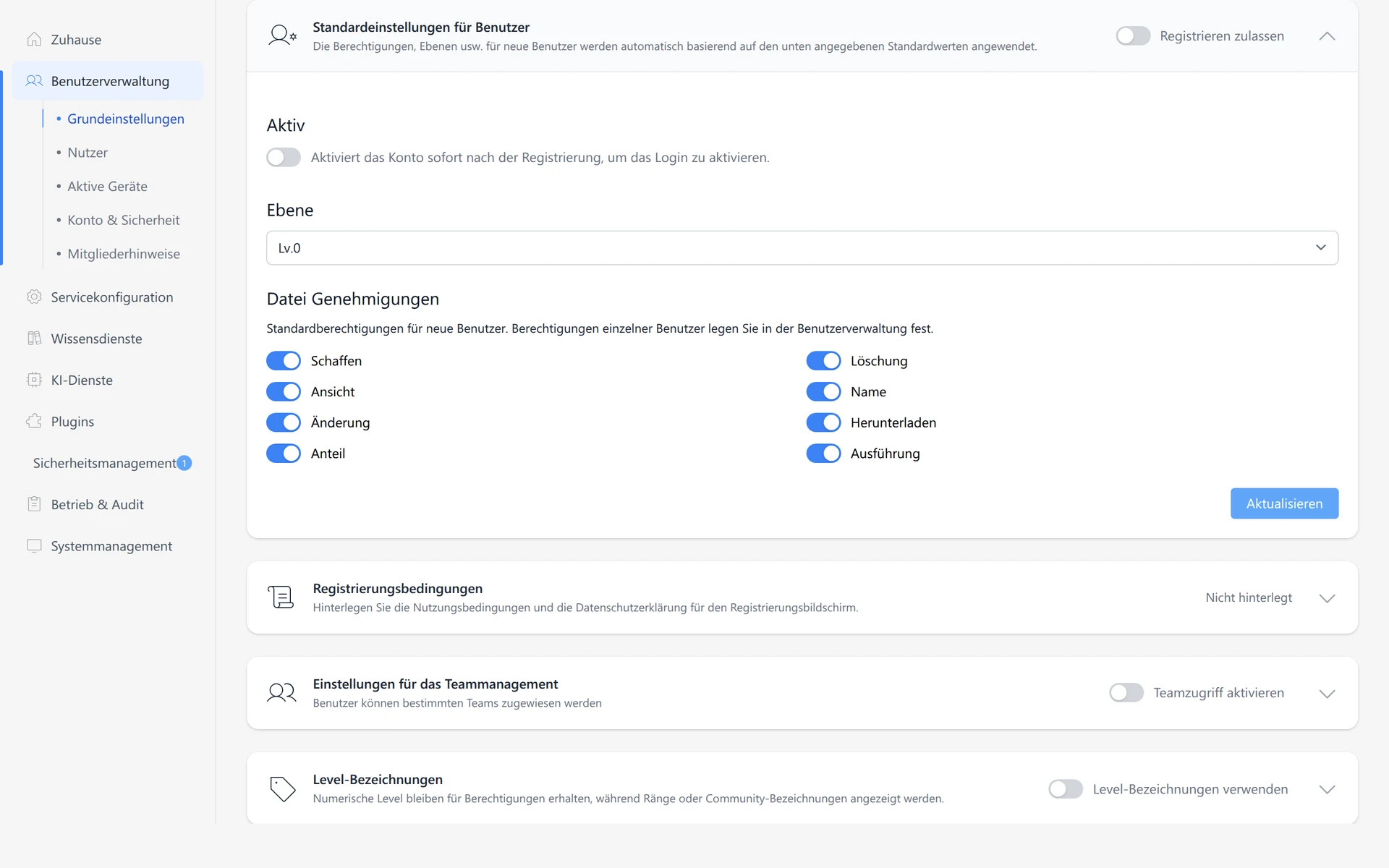Click the Standardeinstellungen user-gear icon
This screenshot has height=868, width=1389.
282,35
